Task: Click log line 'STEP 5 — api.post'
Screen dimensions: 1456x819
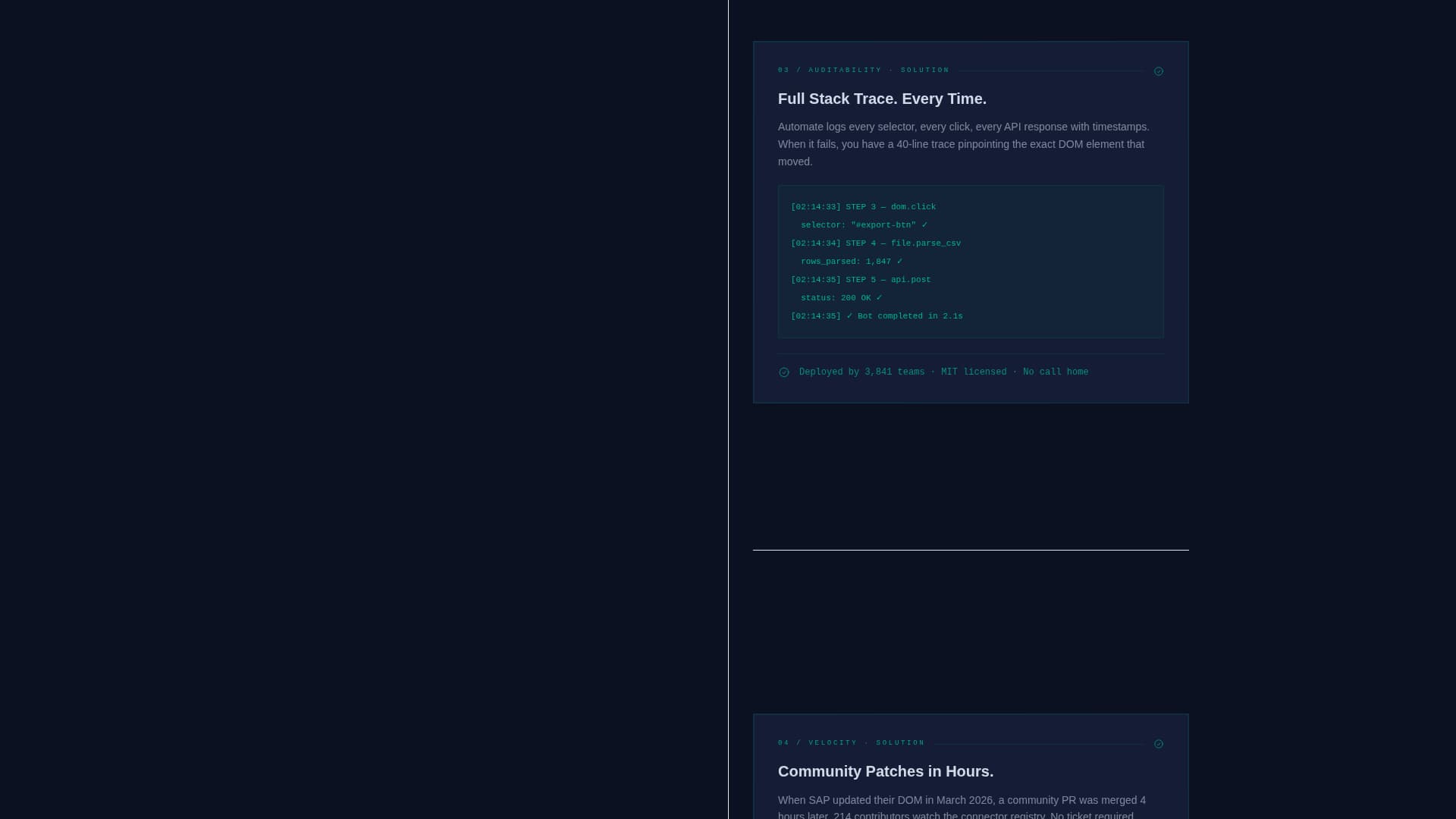Action: tap(861, 280)
